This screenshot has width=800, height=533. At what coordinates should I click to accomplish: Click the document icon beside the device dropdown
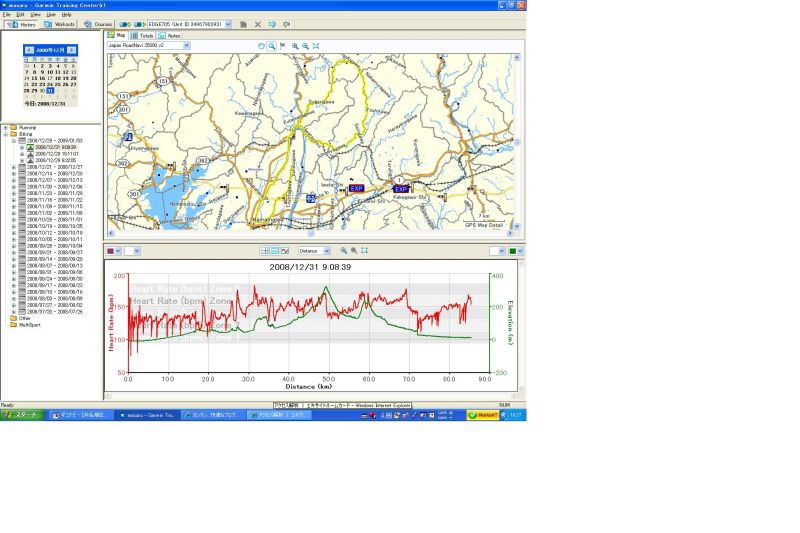(243, 24)
